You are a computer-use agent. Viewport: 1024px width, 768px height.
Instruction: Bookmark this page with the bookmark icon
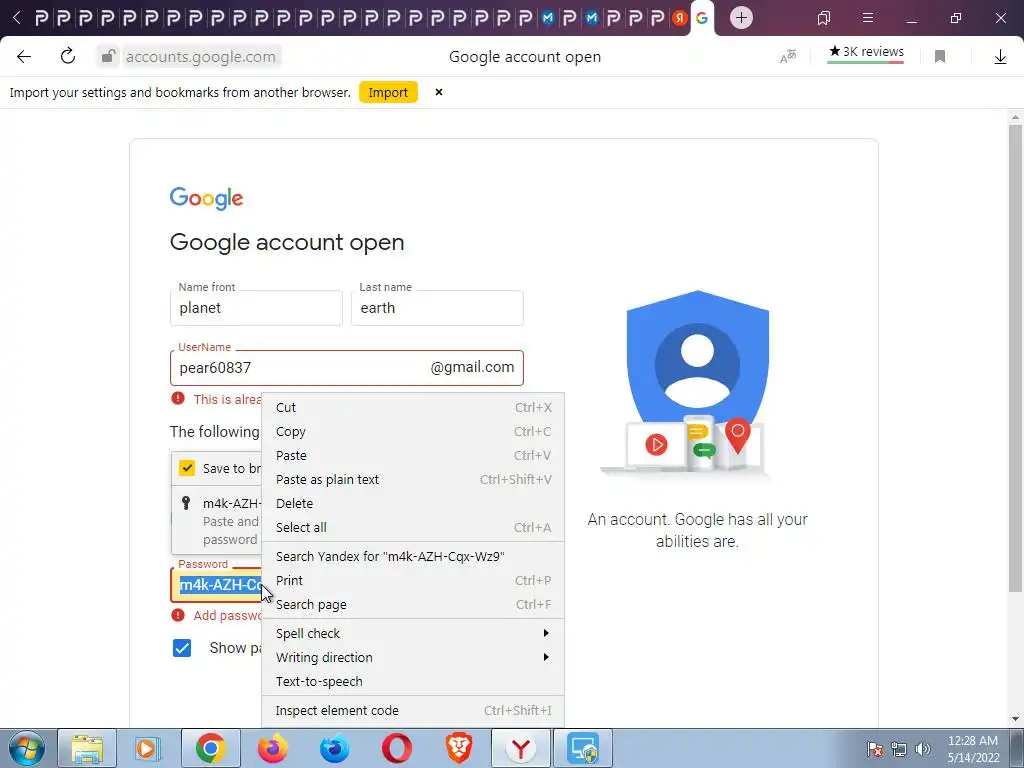[x=940, y=57]
